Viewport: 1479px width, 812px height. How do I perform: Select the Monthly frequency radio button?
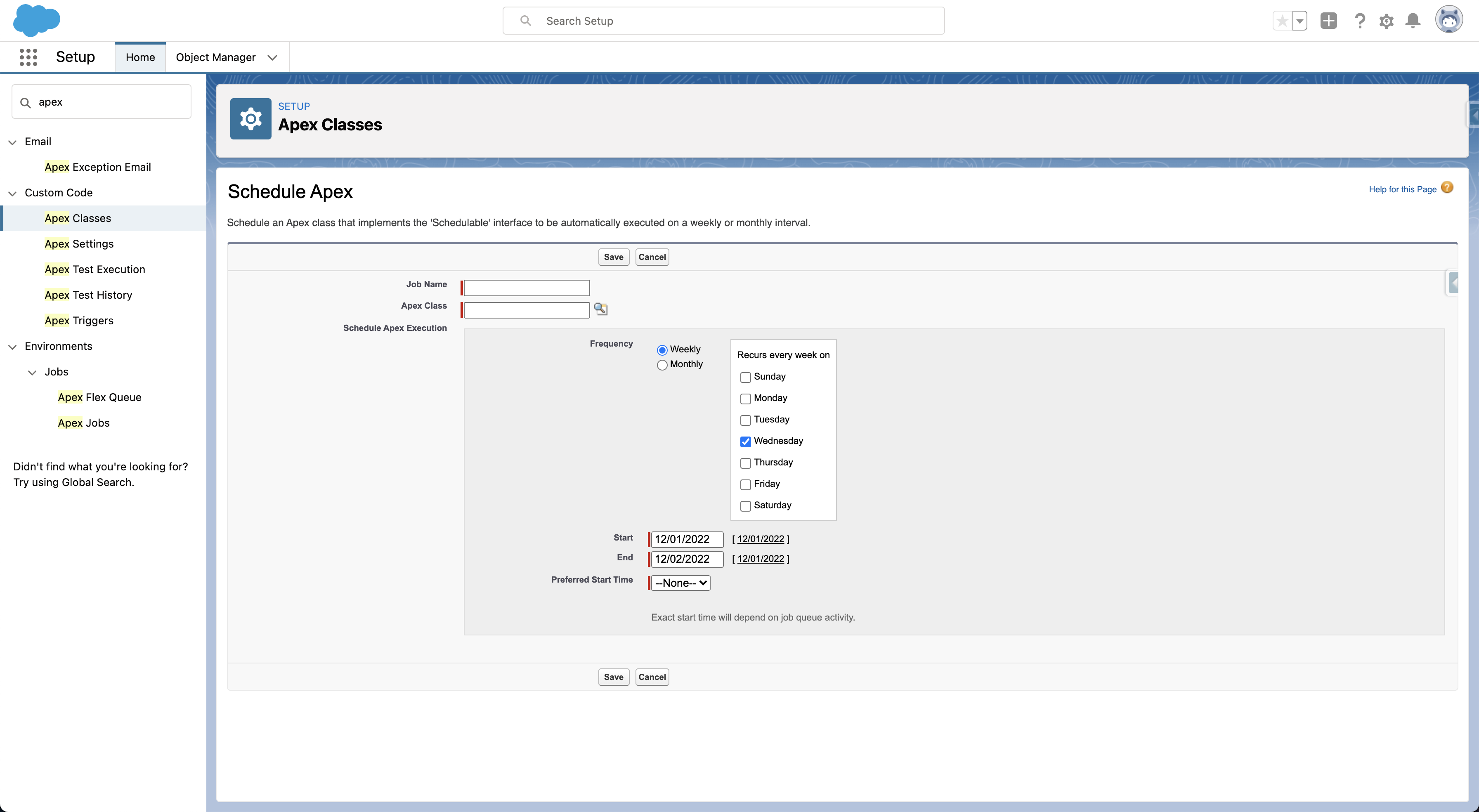pos(662,365)
